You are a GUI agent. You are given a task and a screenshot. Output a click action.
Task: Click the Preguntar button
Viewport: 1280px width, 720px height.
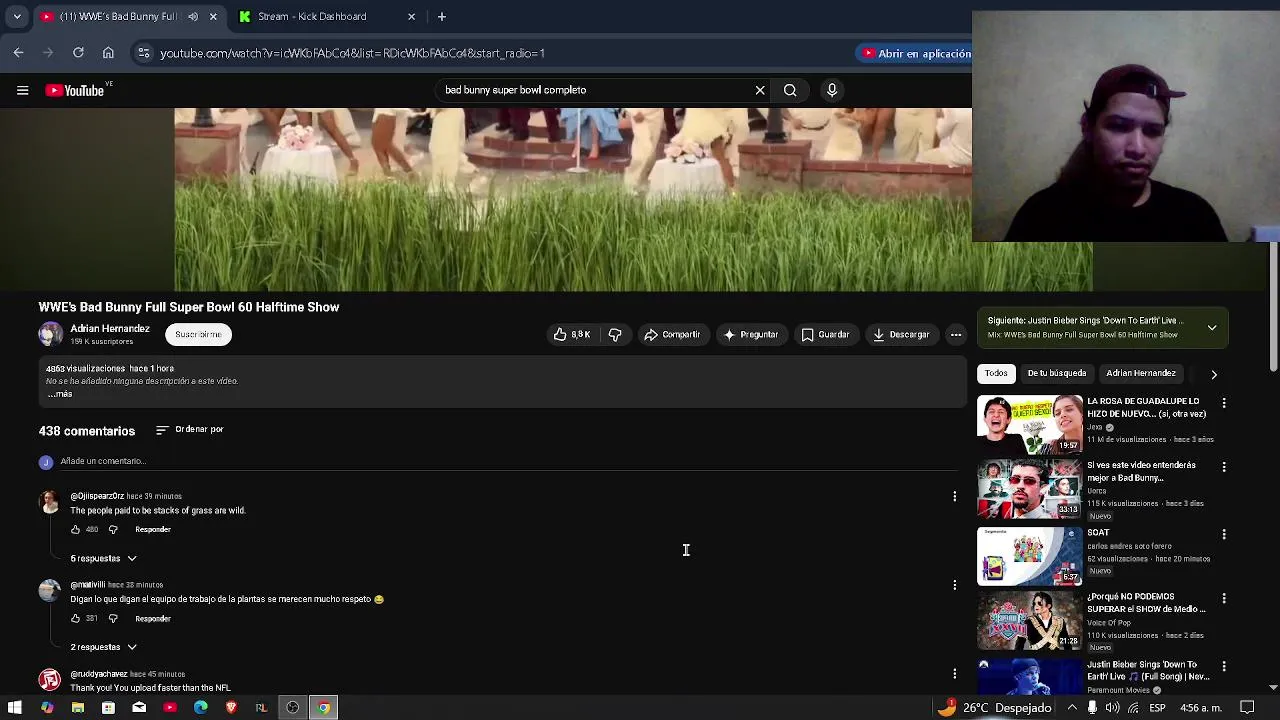click(x=751, y=334)
